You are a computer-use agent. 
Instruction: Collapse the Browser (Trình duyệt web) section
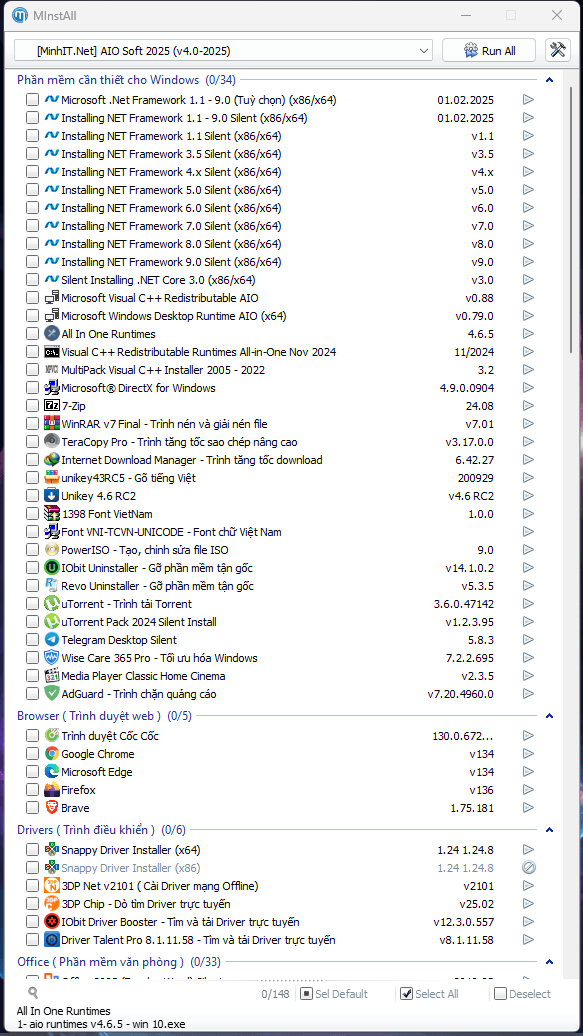tap(549, 716)
